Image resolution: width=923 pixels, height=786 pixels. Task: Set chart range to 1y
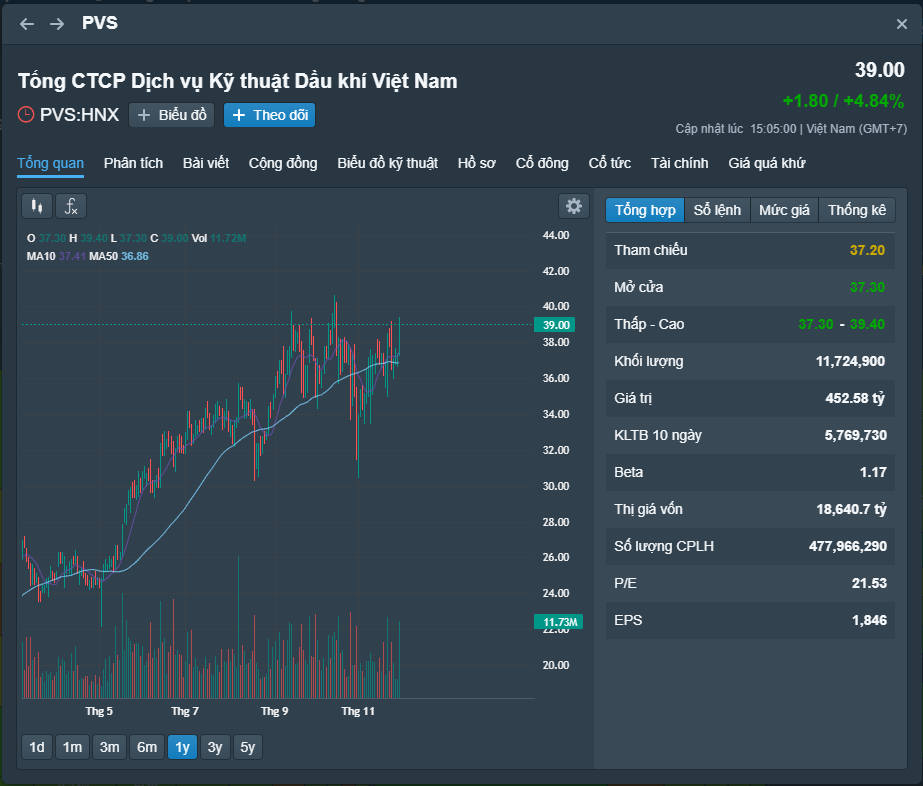(182, 747)
